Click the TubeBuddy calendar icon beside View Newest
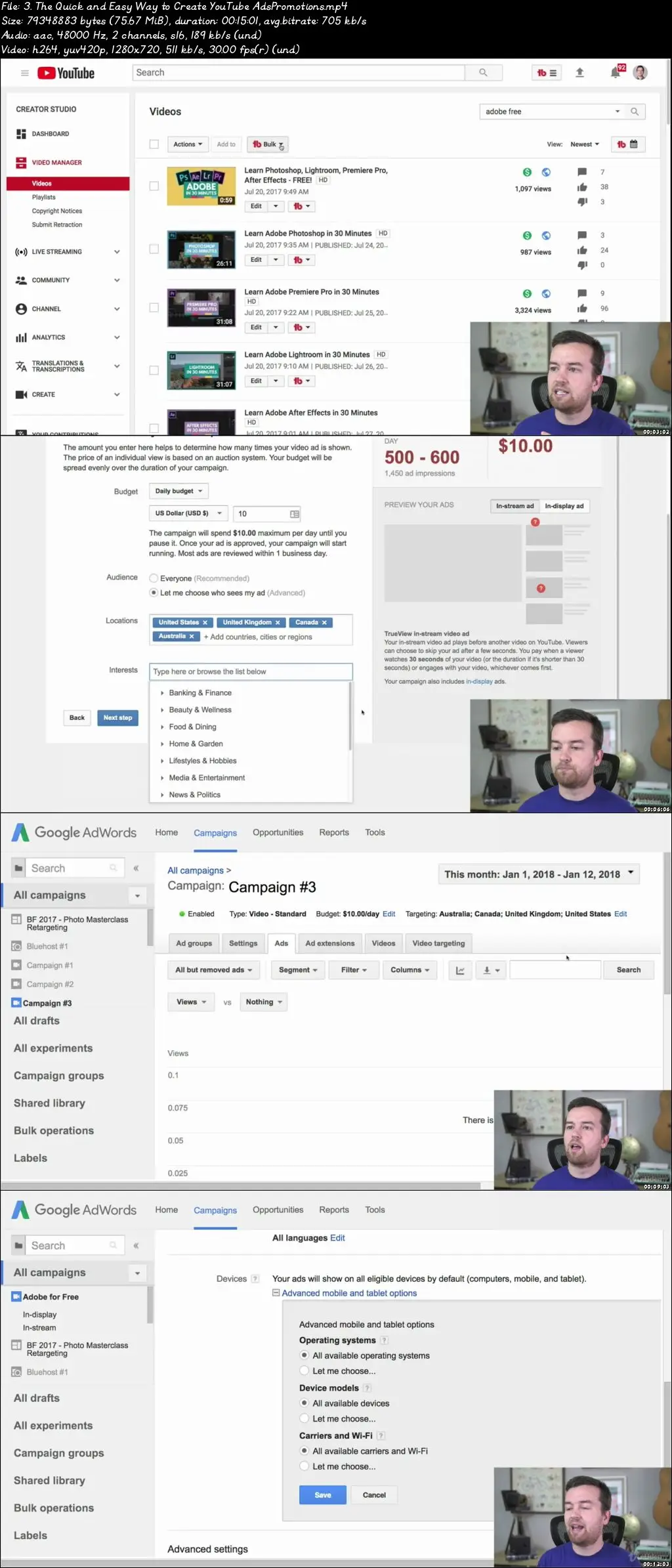 [x=628, y=144]
